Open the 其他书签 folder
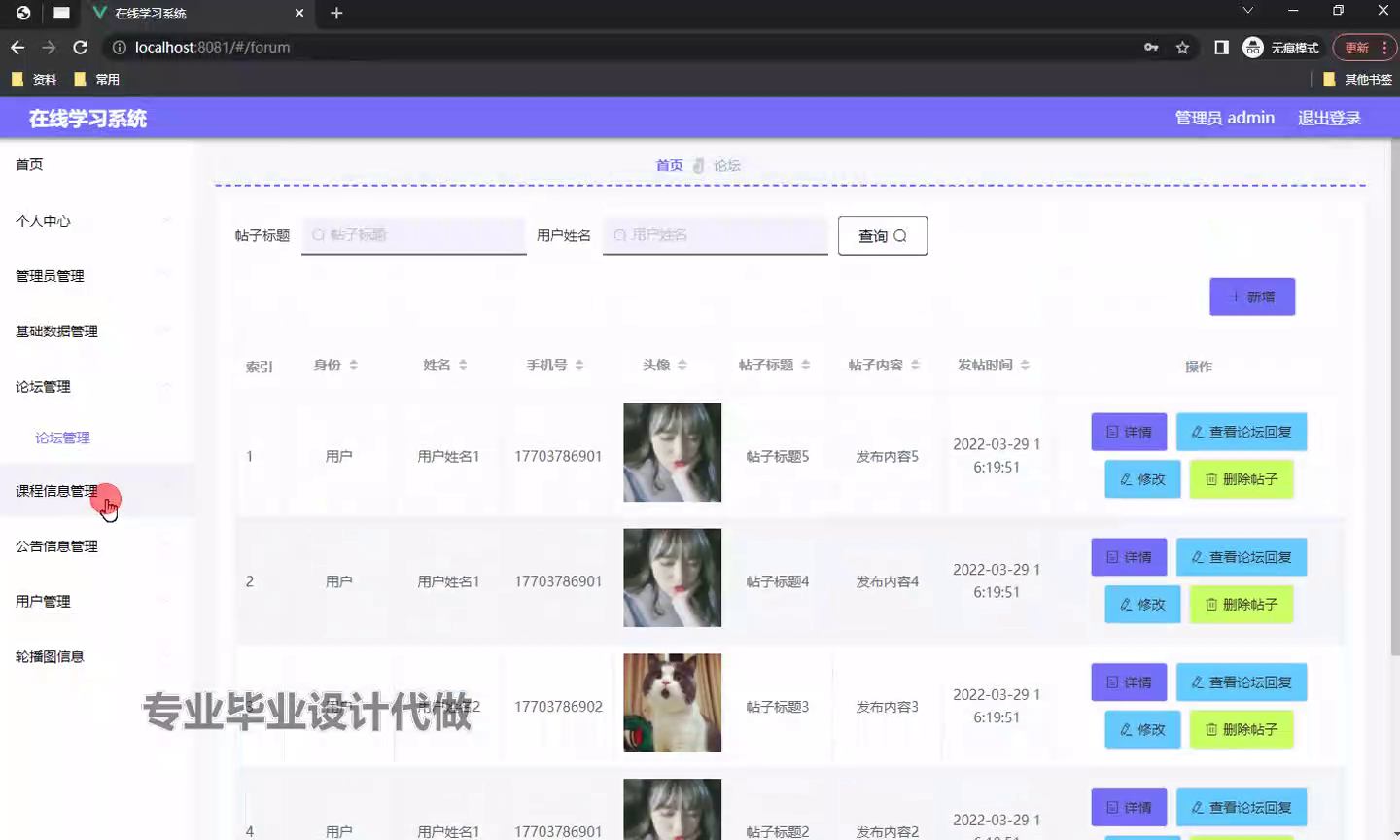The image size is (1400, 840). point(1357,79)
